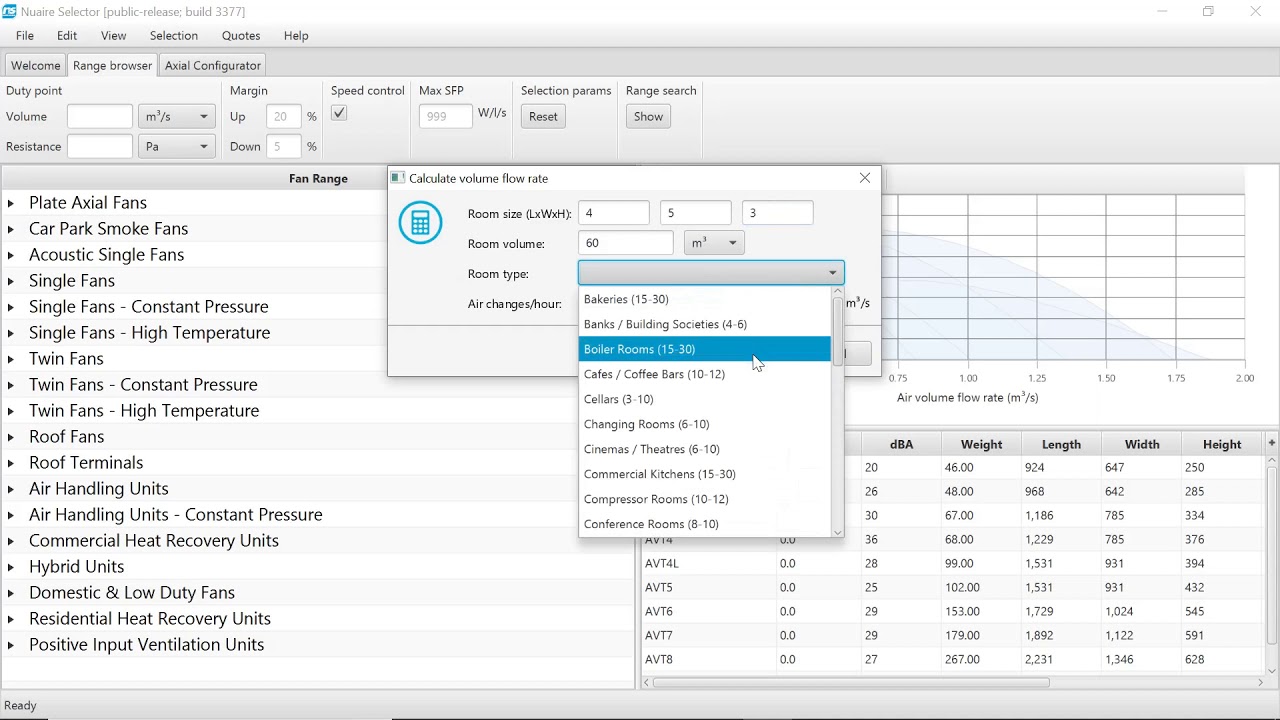1280x720 pixels.
Task: Expand Positive Input Ventilation Units
Action: tap(11, 645)
